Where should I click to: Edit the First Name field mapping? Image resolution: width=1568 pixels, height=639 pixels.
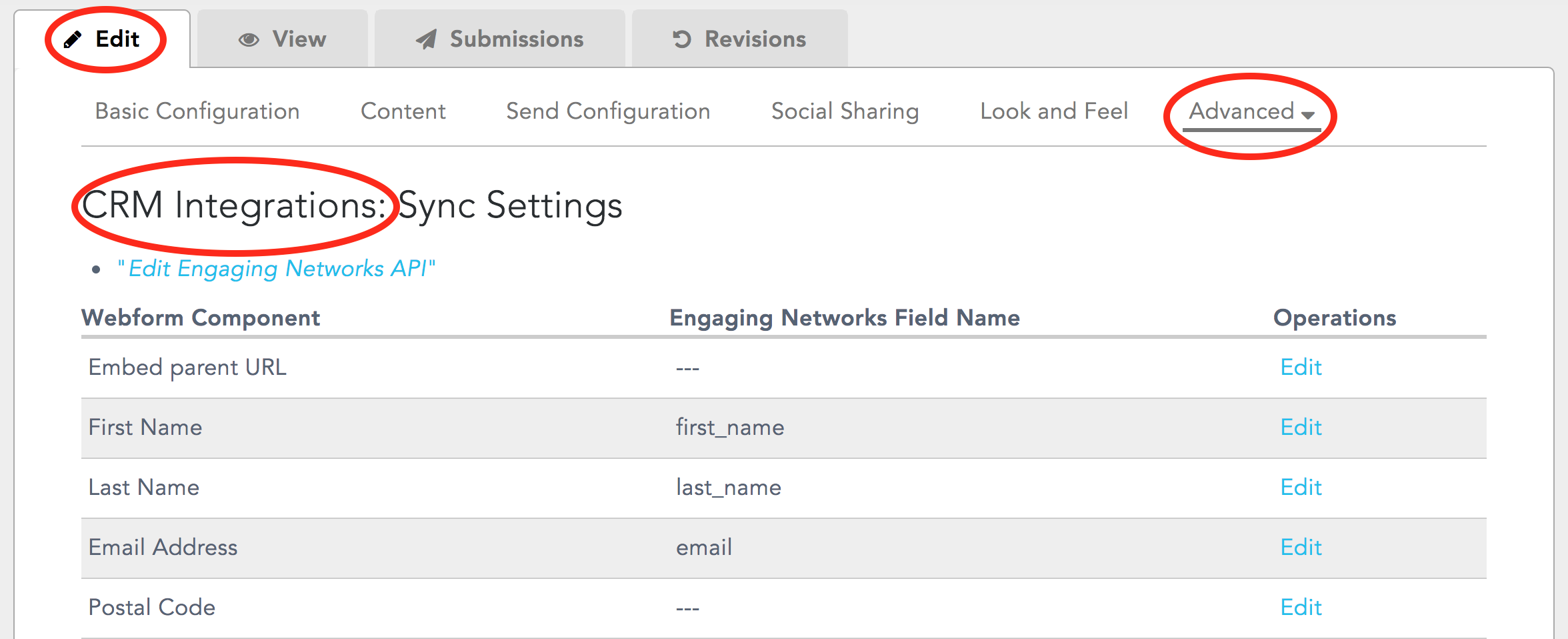coord(1301,427)
